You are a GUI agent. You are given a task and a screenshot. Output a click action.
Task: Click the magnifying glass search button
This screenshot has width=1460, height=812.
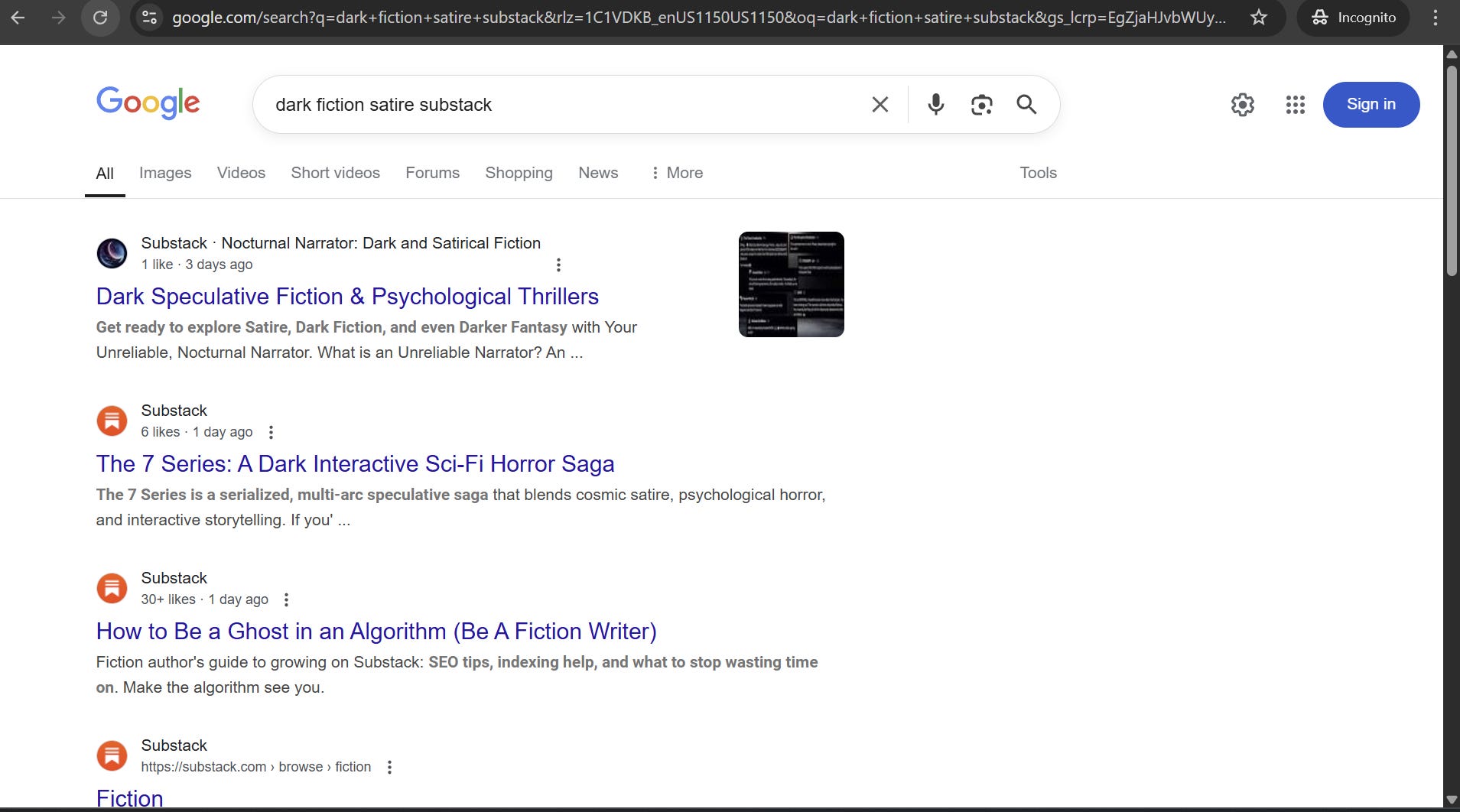click(1026, 104)
